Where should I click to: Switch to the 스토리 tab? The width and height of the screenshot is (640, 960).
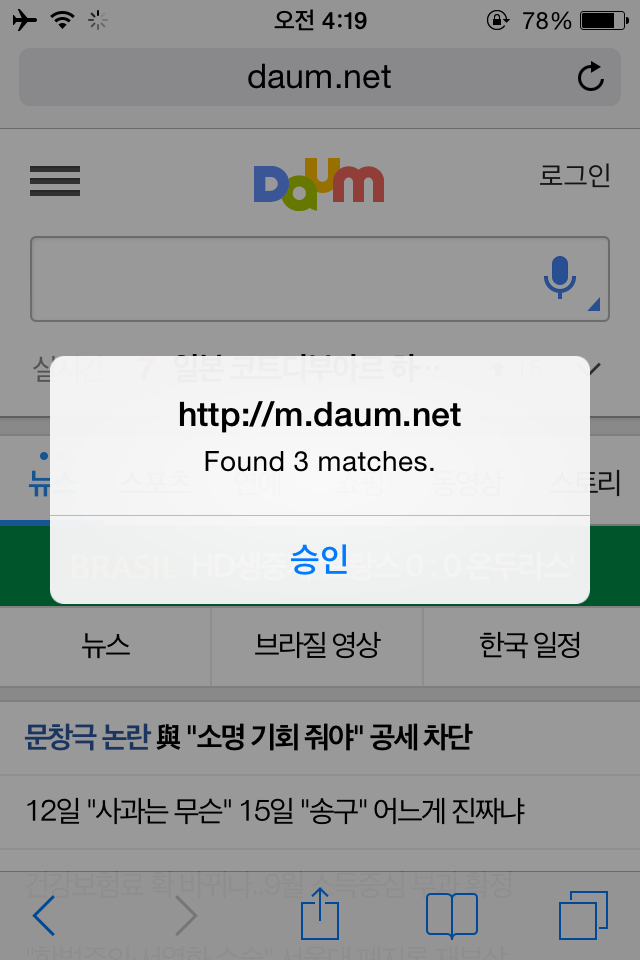[585, 483]
